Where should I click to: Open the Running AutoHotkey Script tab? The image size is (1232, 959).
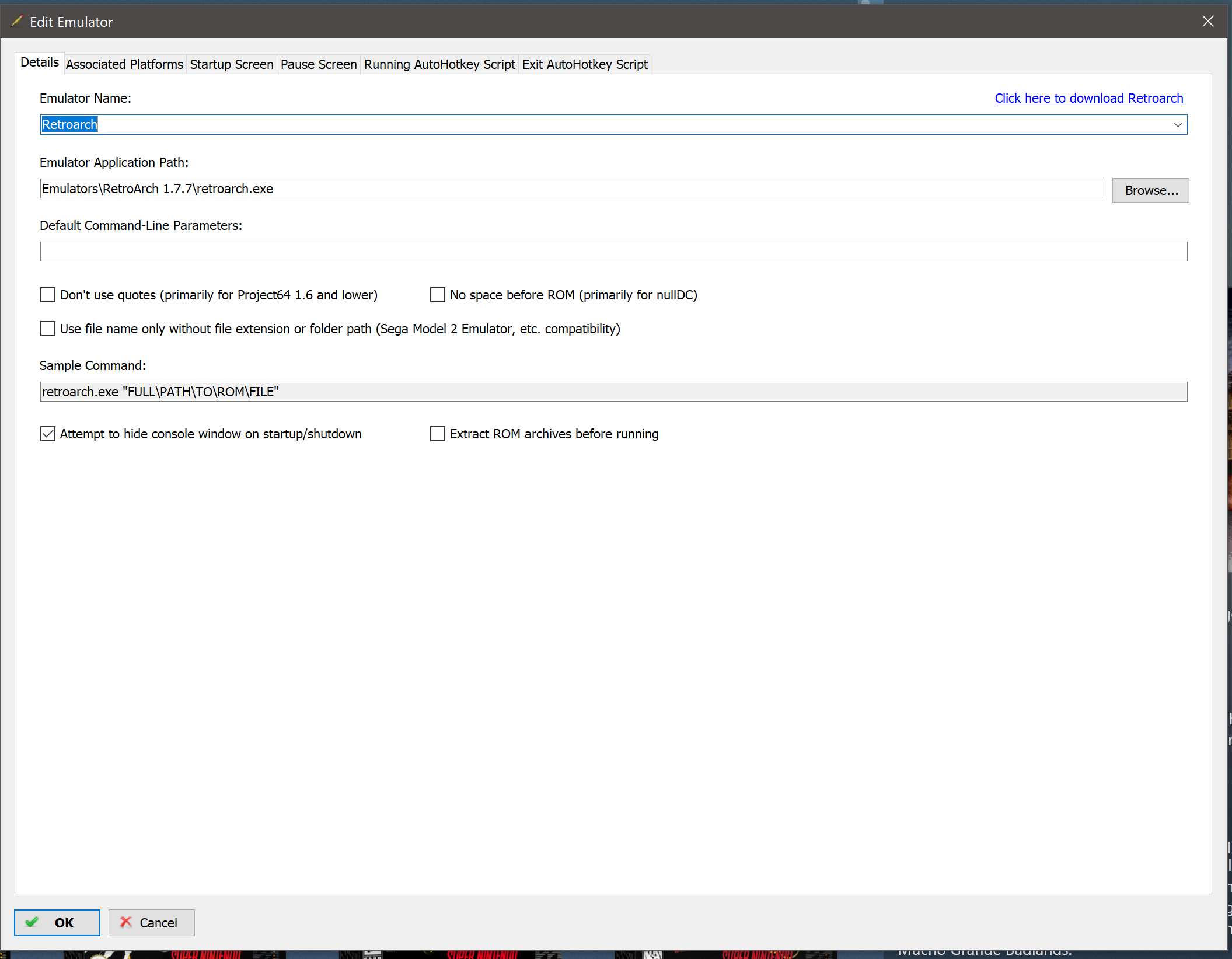coord(439,64)
